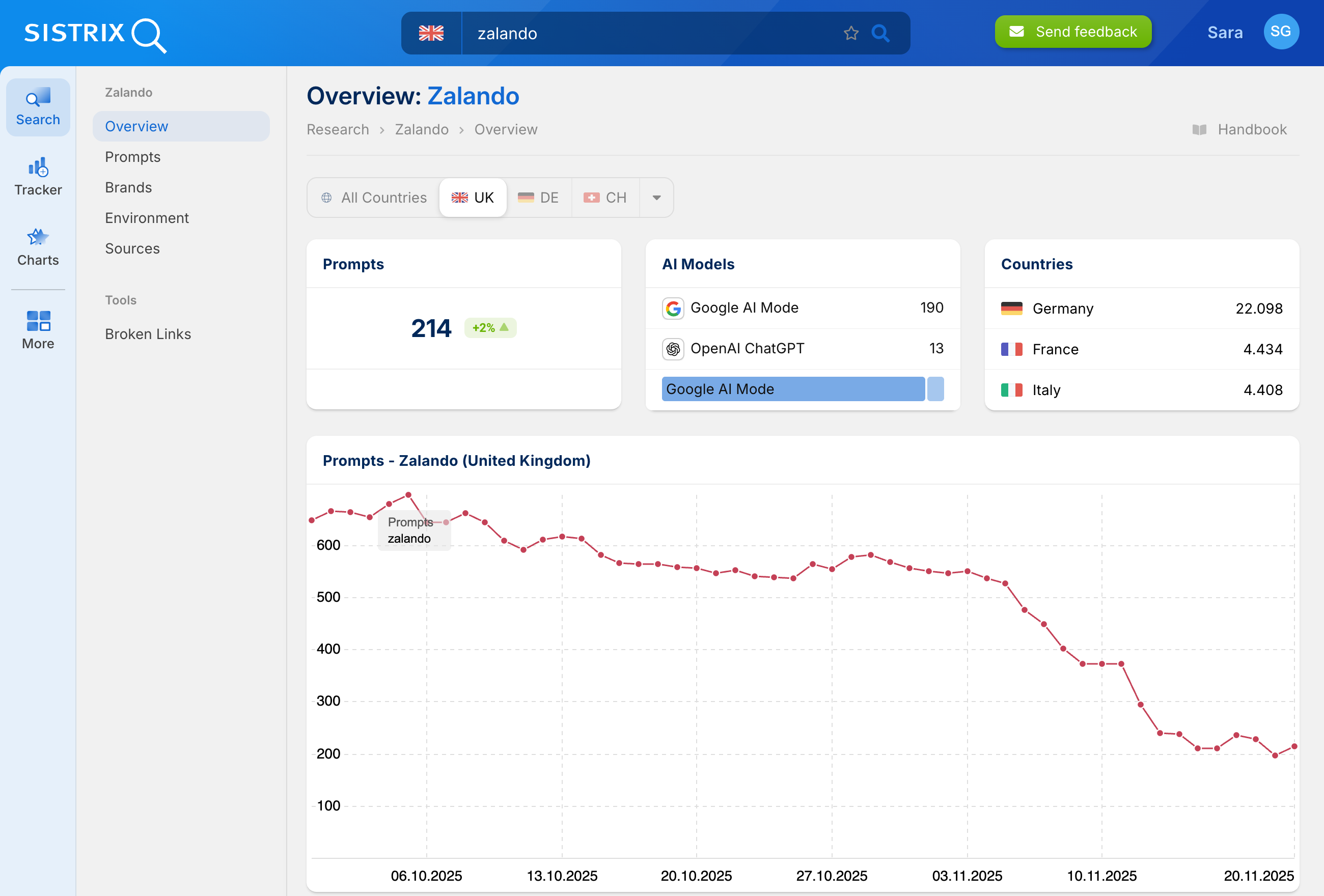Screen dimensions: 1324x896
Task: Open the Tracker tool
Action: [38, 176]
